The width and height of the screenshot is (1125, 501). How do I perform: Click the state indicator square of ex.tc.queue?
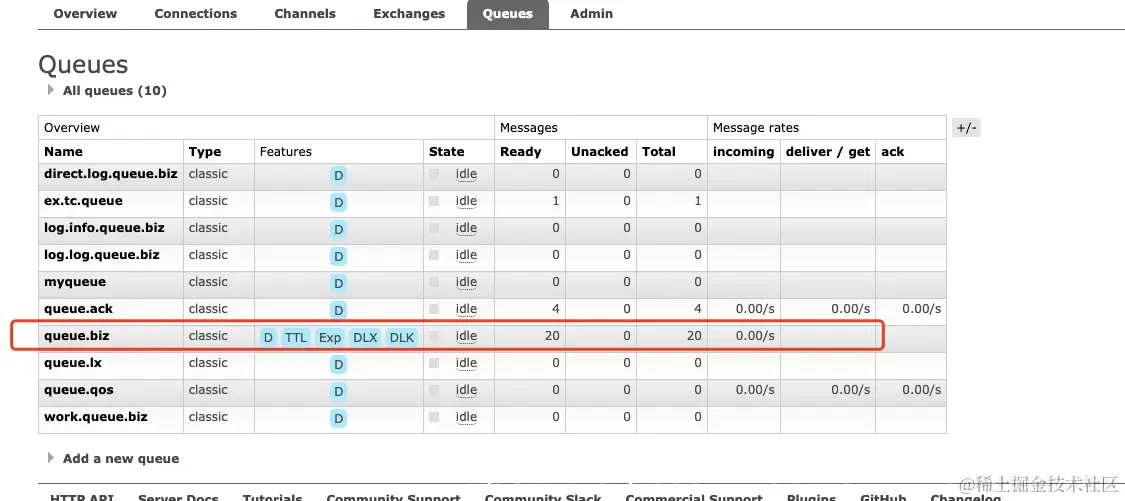pos(434,201)
